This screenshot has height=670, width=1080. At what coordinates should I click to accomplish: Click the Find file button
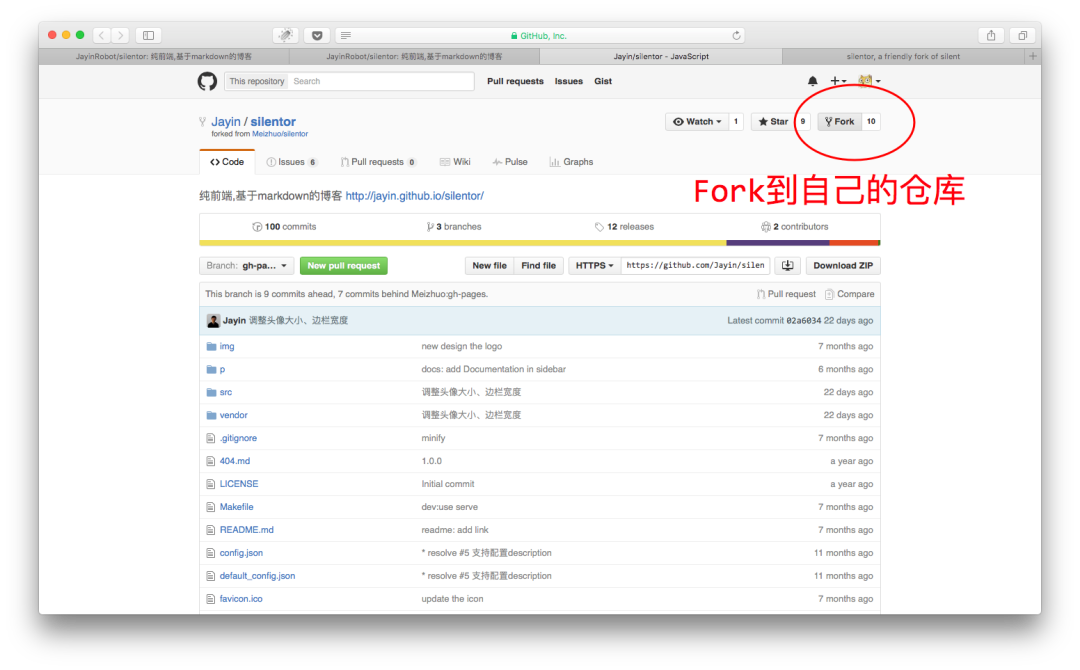[x=539, y=266]
